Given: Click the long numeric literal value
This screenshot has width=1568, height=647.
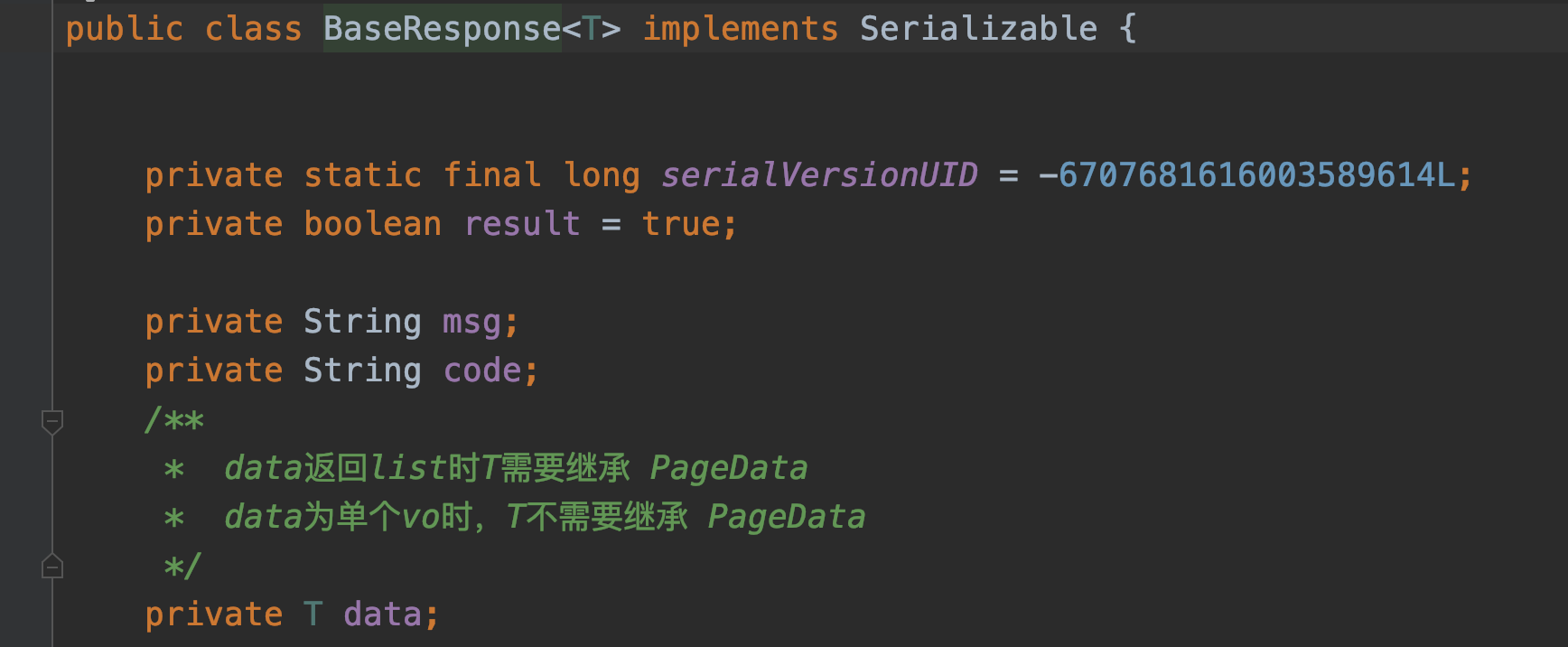Looking at the screenshot, I should pos(1255,174).
